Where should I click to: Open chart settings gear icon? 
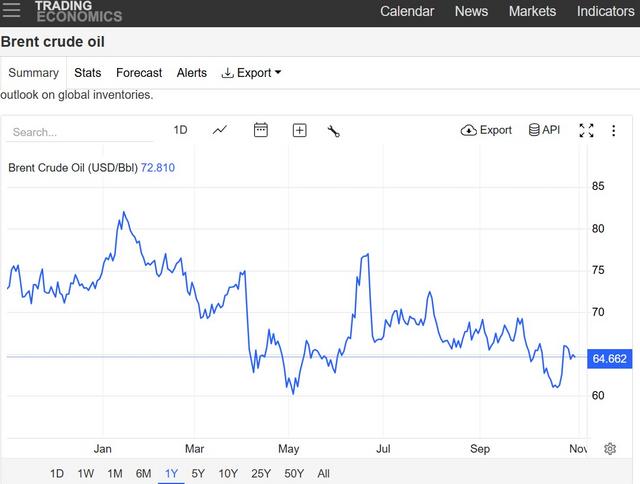pos(610,449)
